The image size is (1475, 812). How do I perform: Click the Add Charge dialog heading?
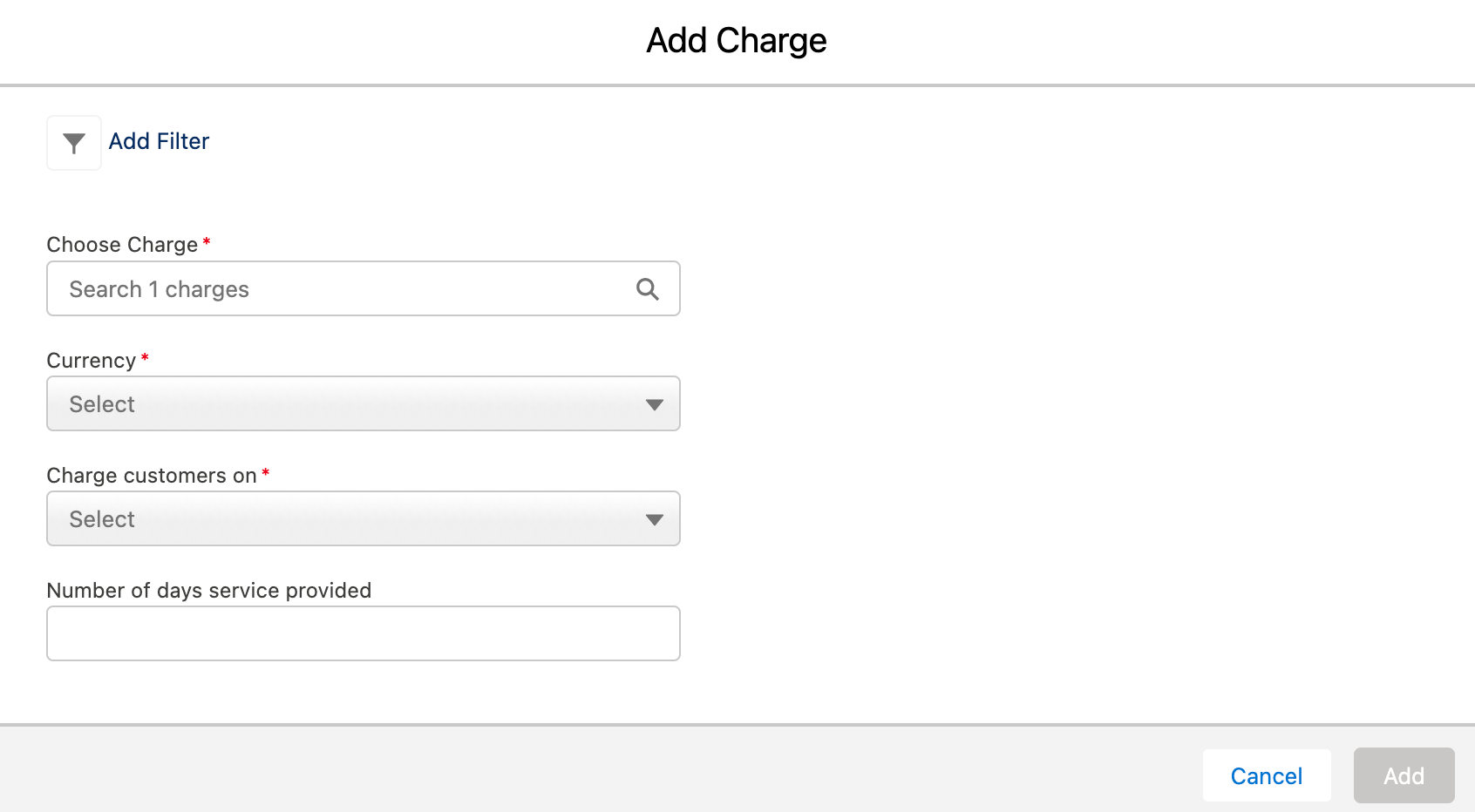(737, 41)
